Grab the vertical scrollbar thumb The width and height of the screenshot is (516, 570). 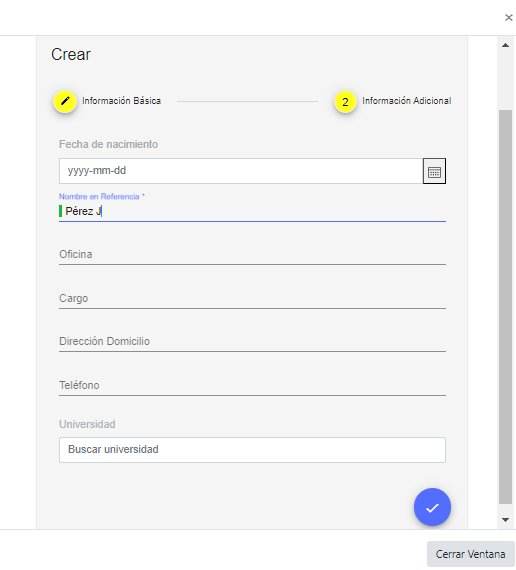[505, 307]
